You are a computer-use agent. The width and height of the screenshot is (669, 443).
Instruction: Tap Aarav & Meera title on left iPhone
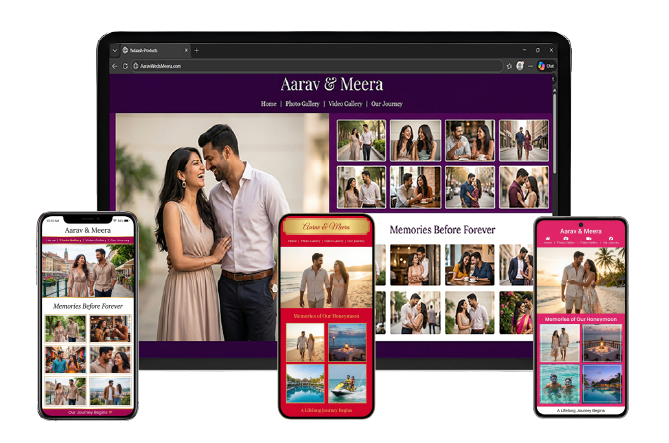(88, 230)
